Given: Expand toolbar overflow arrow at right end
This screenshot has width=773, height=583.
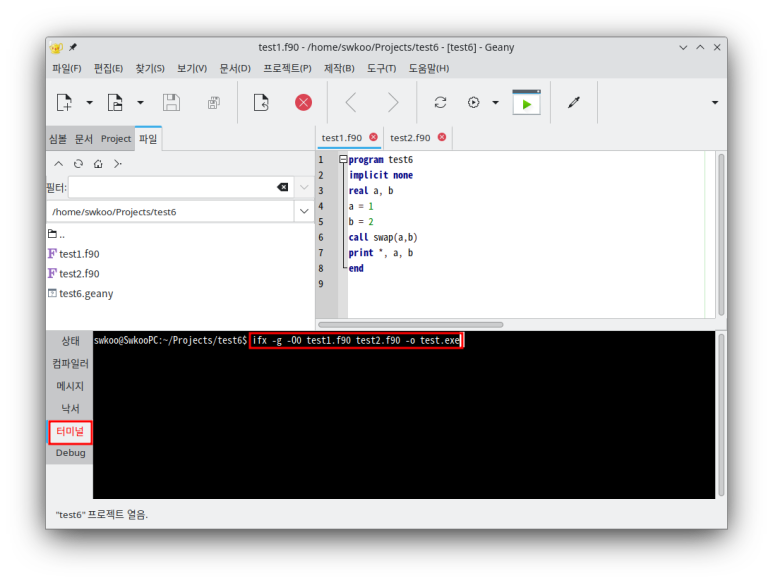Looking at the screenshot, I should click(x=715, y=103).
